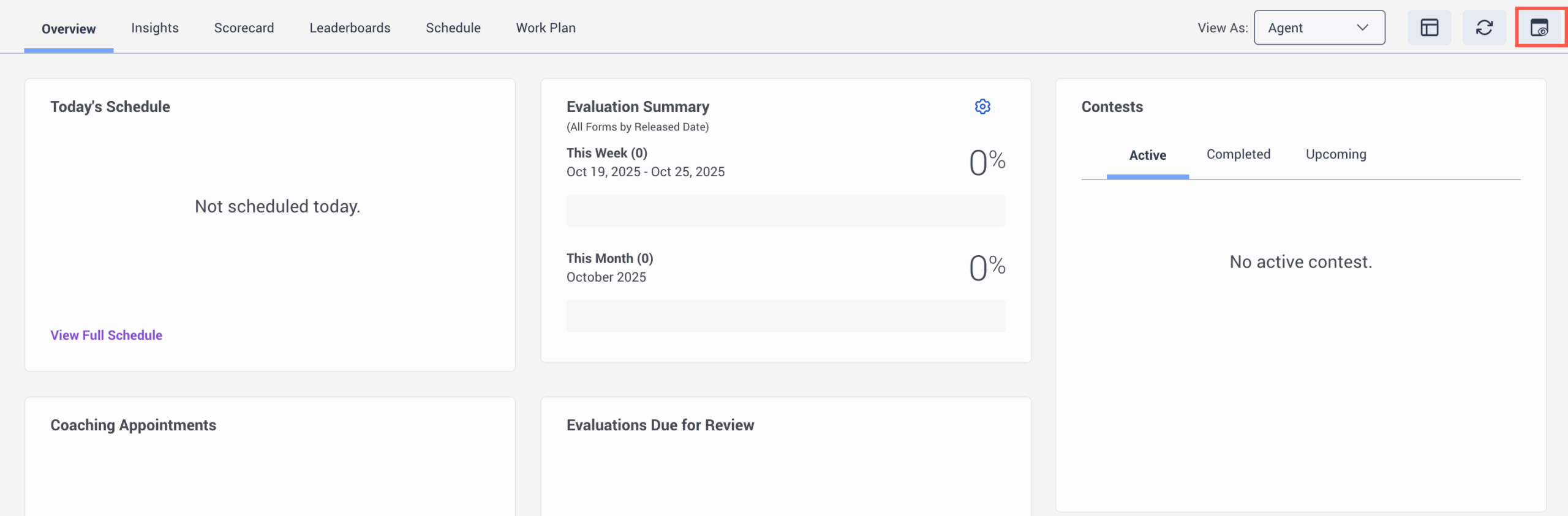Open the Work Plan tab

(x=545, y=28)
